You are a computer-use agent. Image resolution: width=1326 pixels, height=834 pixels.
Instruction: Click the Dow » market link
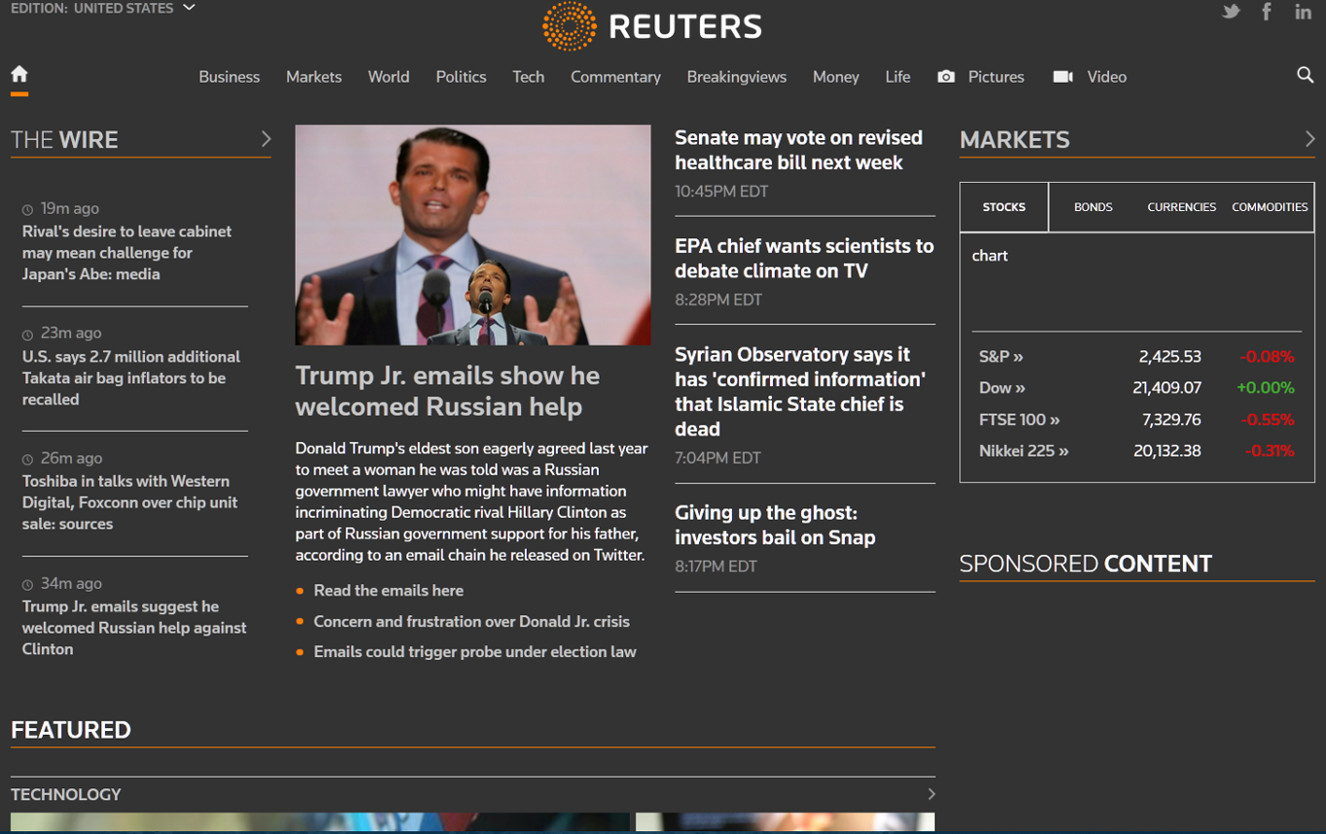click(x=1002, y=387)
